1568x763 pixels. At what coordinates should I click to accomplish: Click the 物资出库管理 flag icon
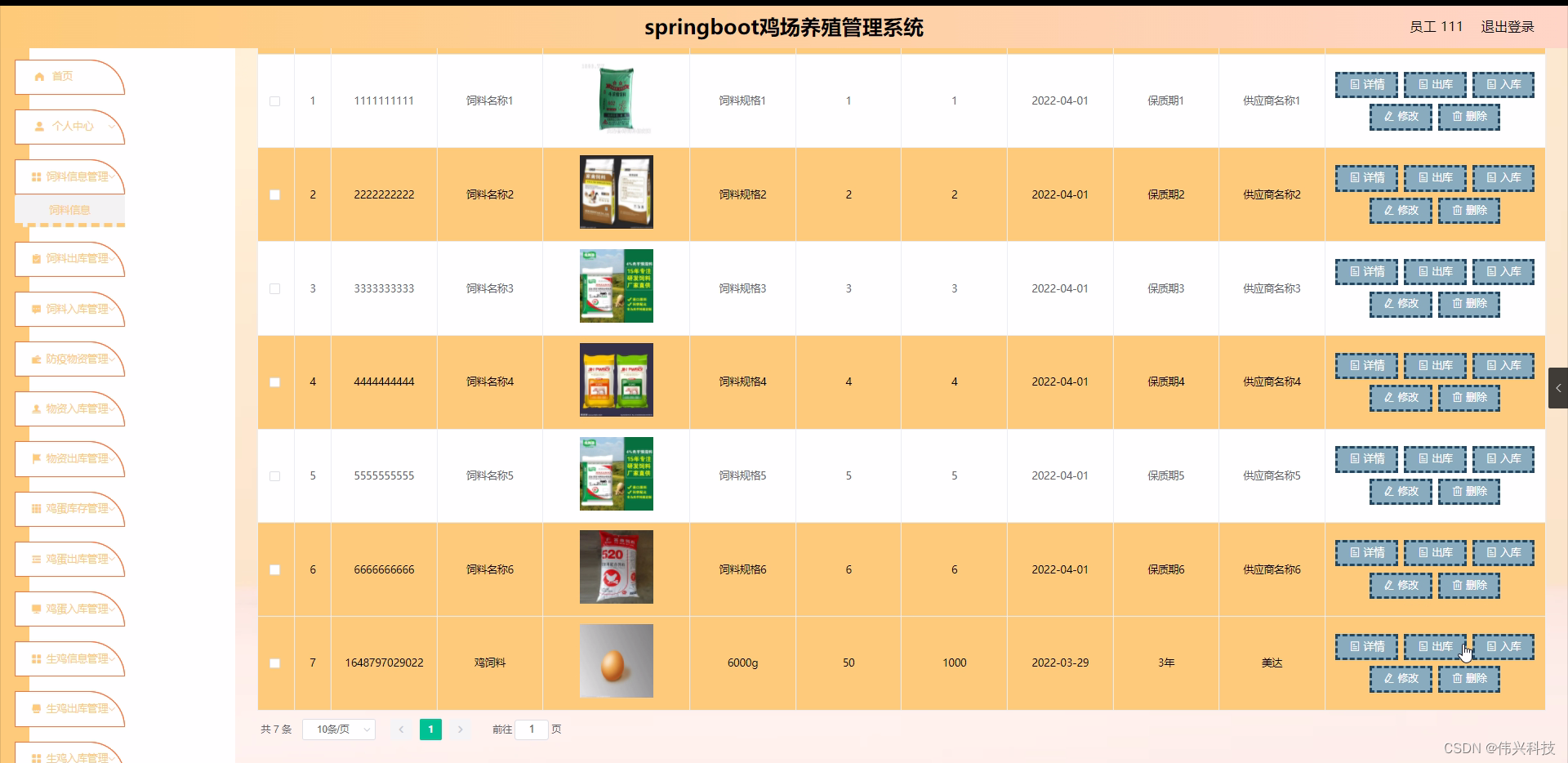point(36,459)
